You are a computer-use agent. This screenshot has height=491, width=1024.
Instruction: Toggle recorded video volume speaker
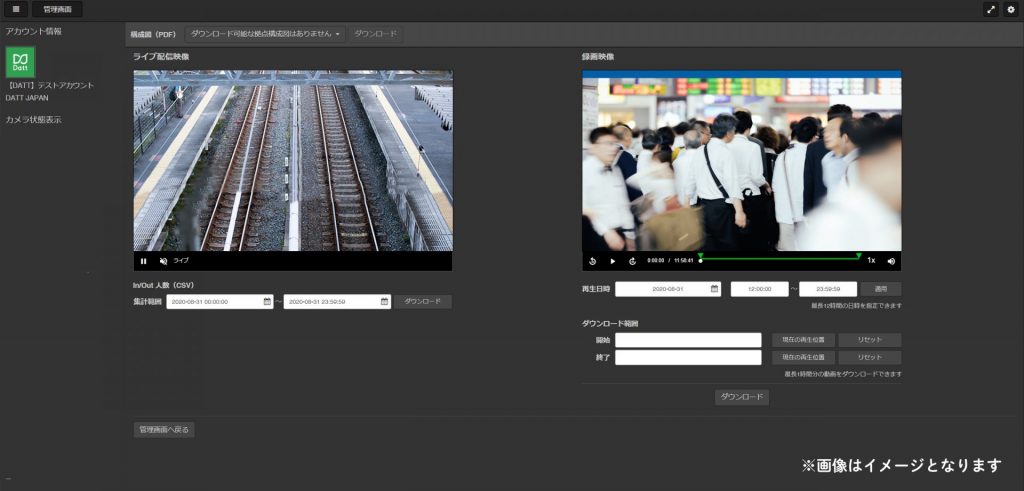[891, 261]
